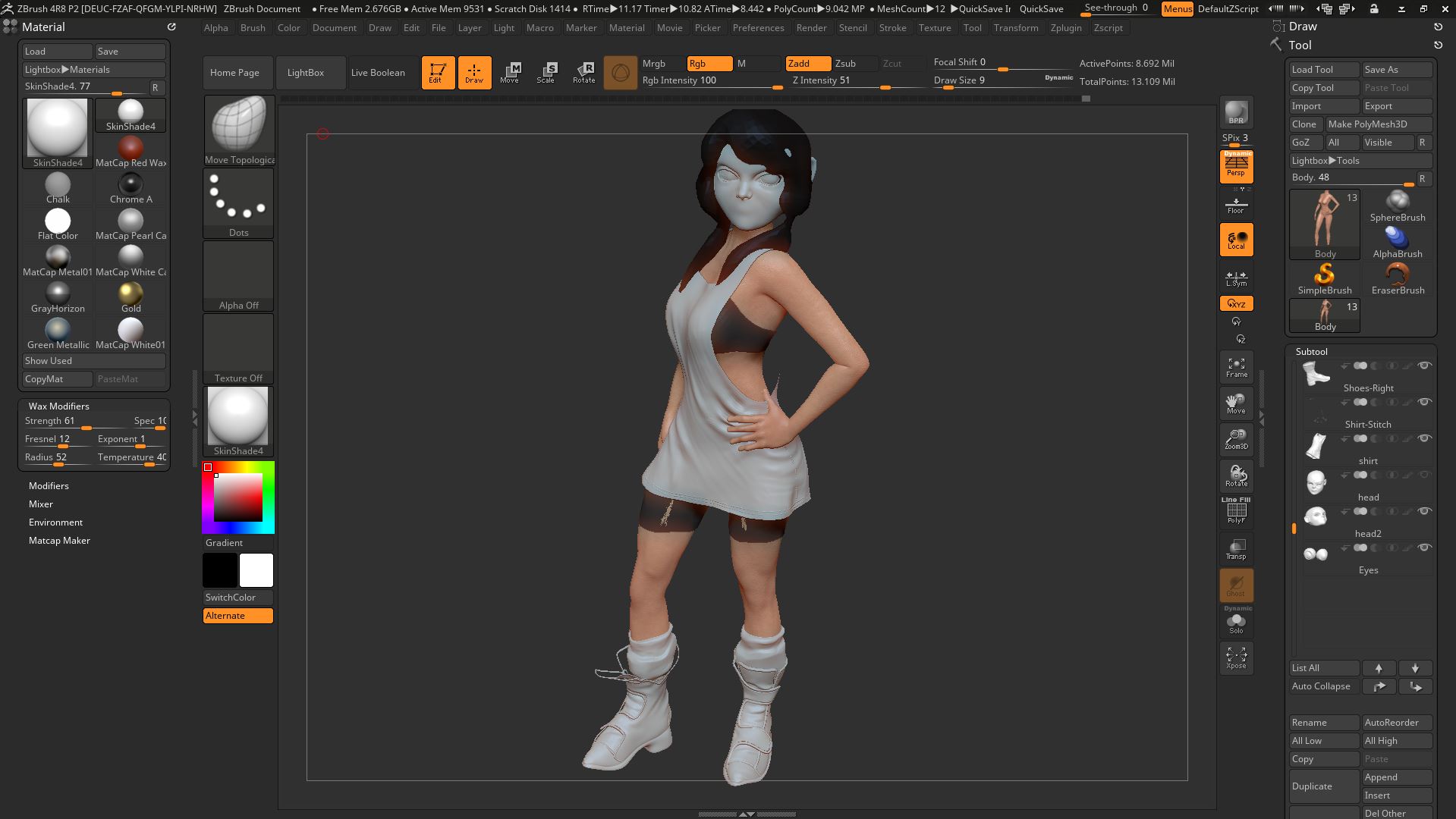Expand the Matcap Maker section
Image resolution: width=1456 pixels, height=819 pixels.
59,541
